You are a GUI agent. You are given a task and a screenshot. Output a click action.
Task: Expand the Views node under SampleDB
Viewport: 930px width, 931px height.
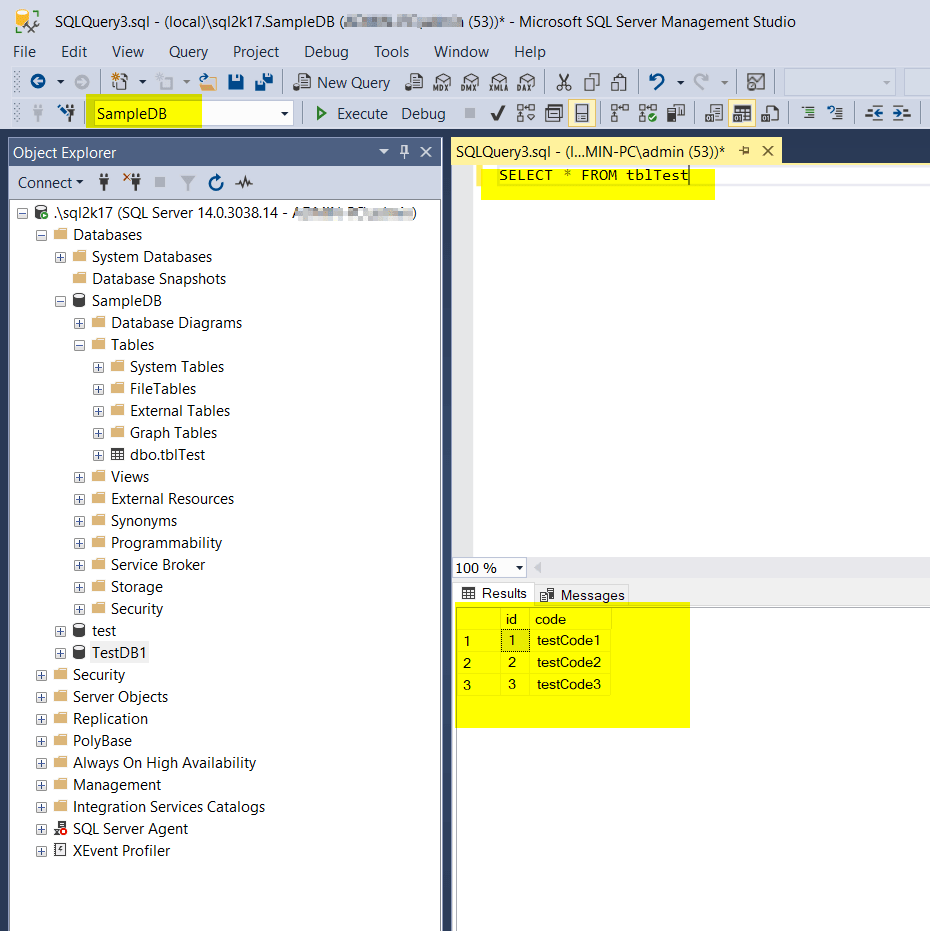[79, 476]
